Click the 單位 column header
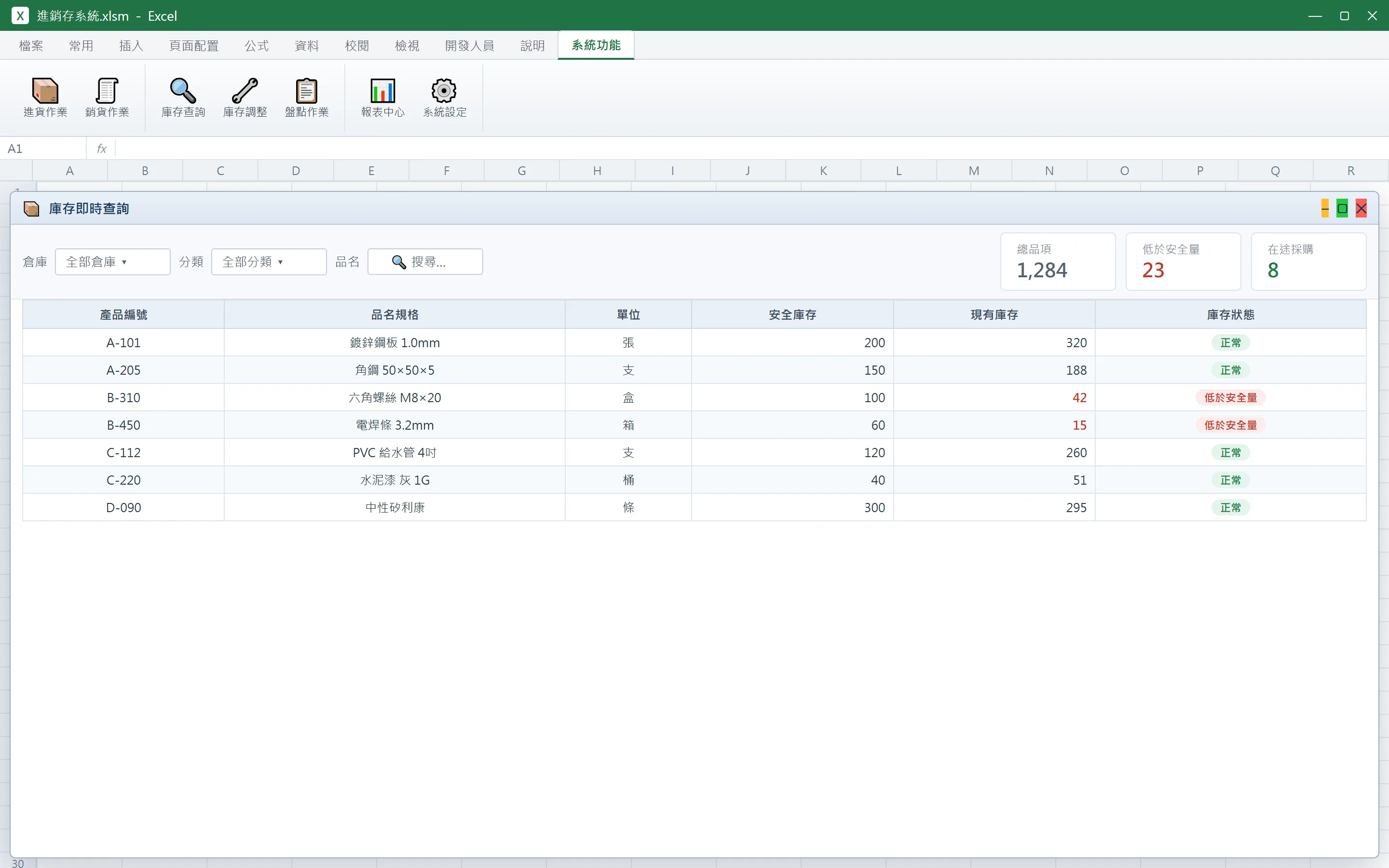 [628, 314]
